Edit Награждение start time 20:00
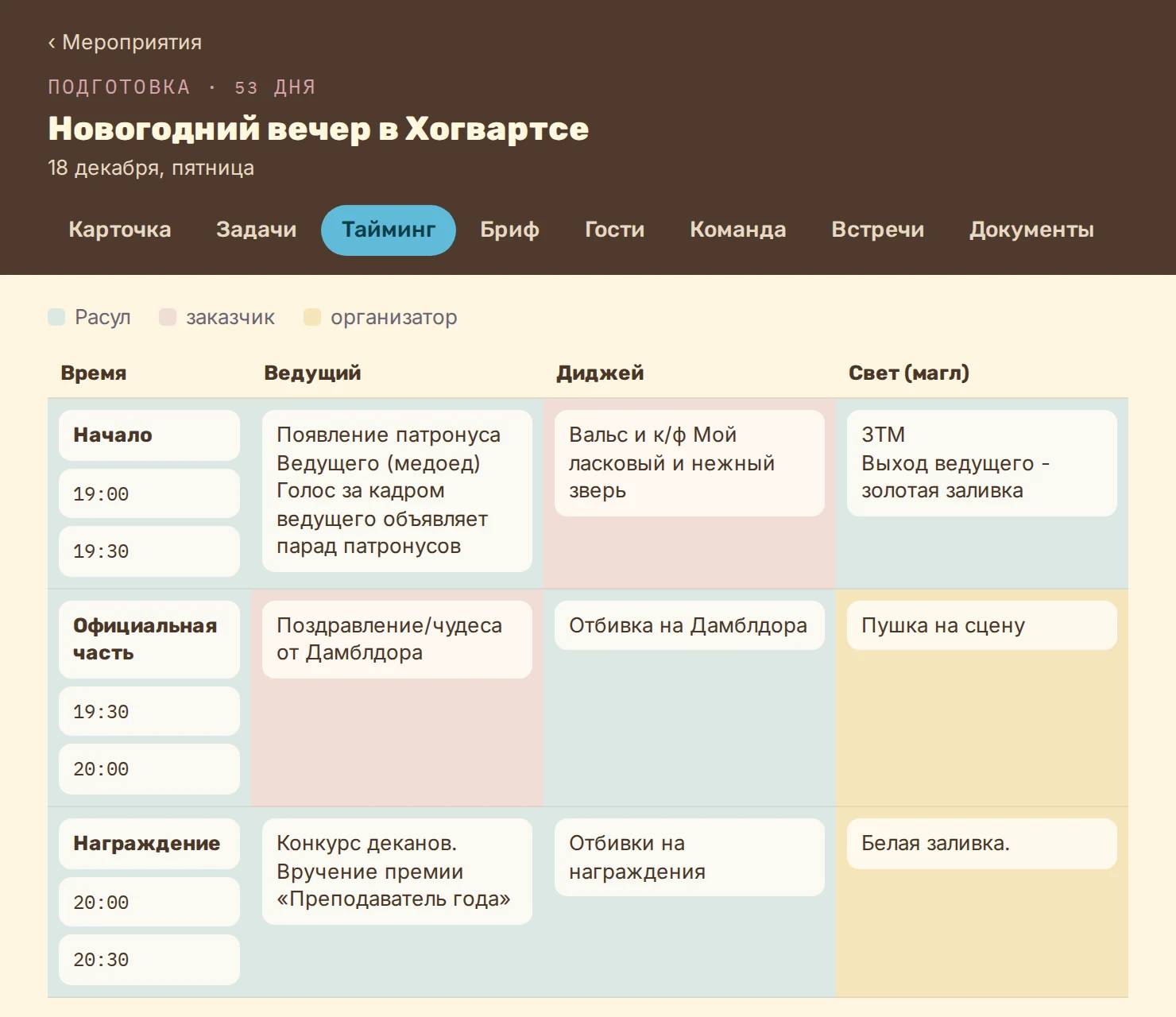Viewport: 1176px width, 1017px height. [x=149, y=902]
